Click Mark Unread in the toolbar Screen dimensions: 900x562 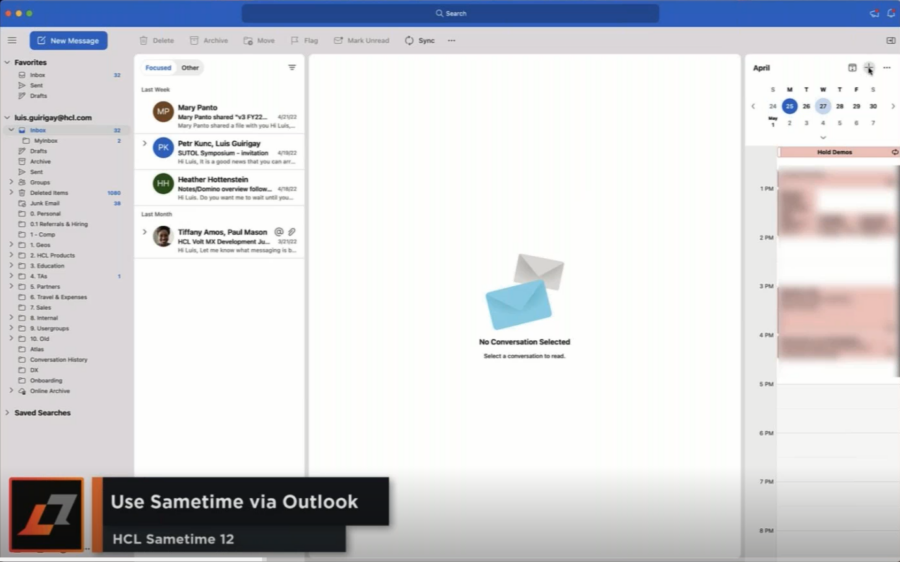(x=362, y=41)
